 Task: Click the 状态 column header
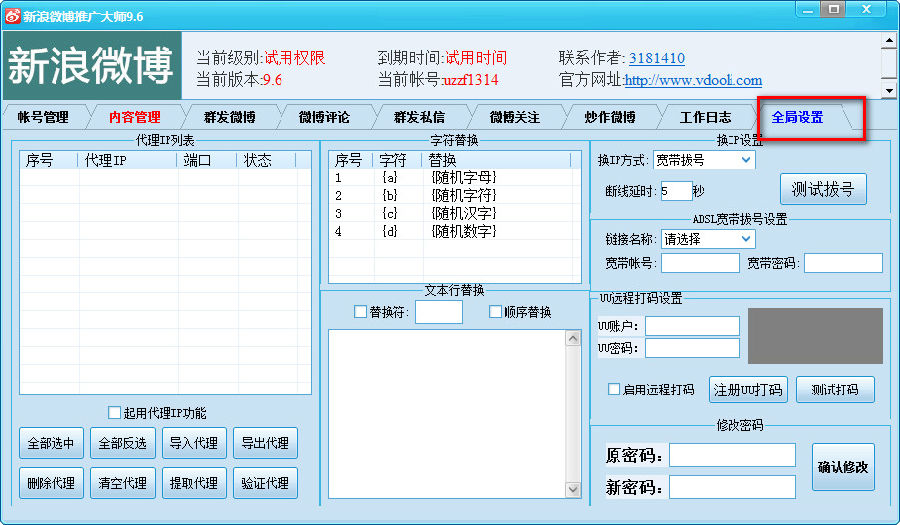click(x=266, y=160)
